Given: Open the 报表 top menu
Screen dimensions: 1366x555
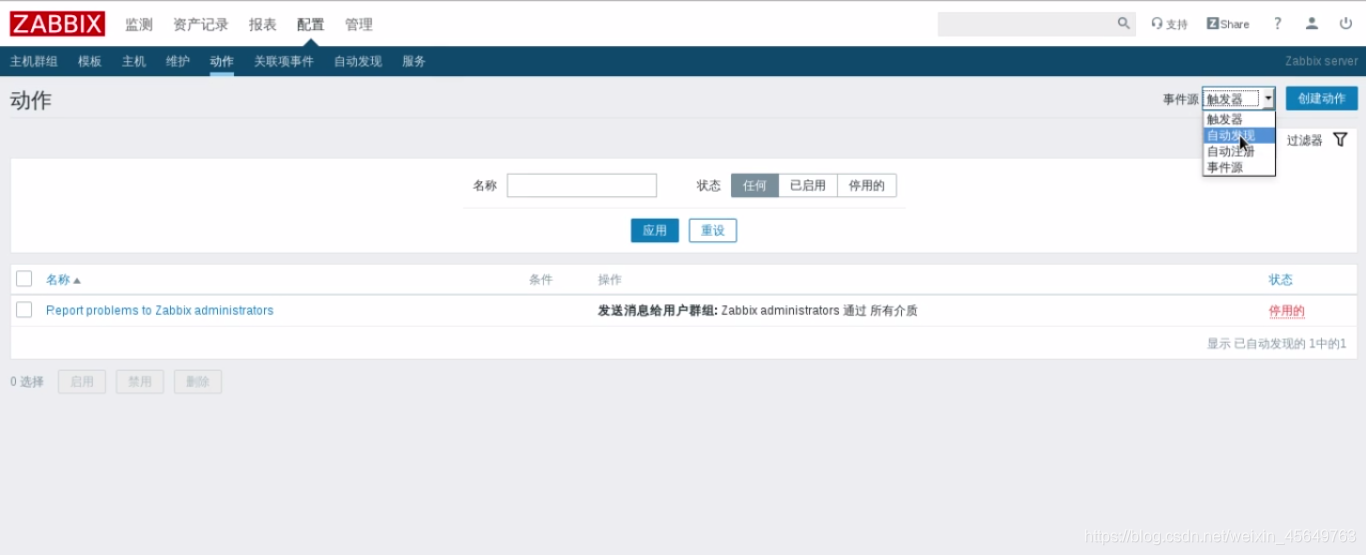Looking at the screenshot, I should pyautogui.click(x=263, y=24).
